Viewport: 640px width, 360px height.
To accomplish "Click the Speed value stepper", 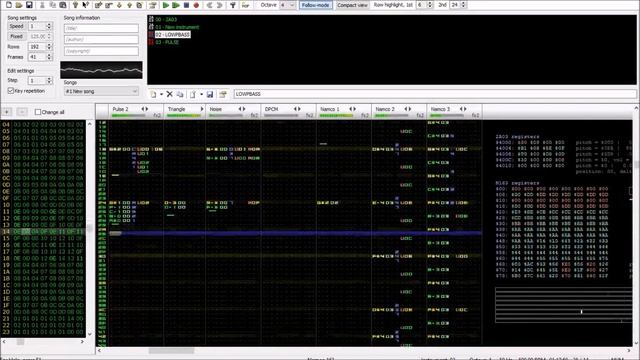I will tap(49, 26).
